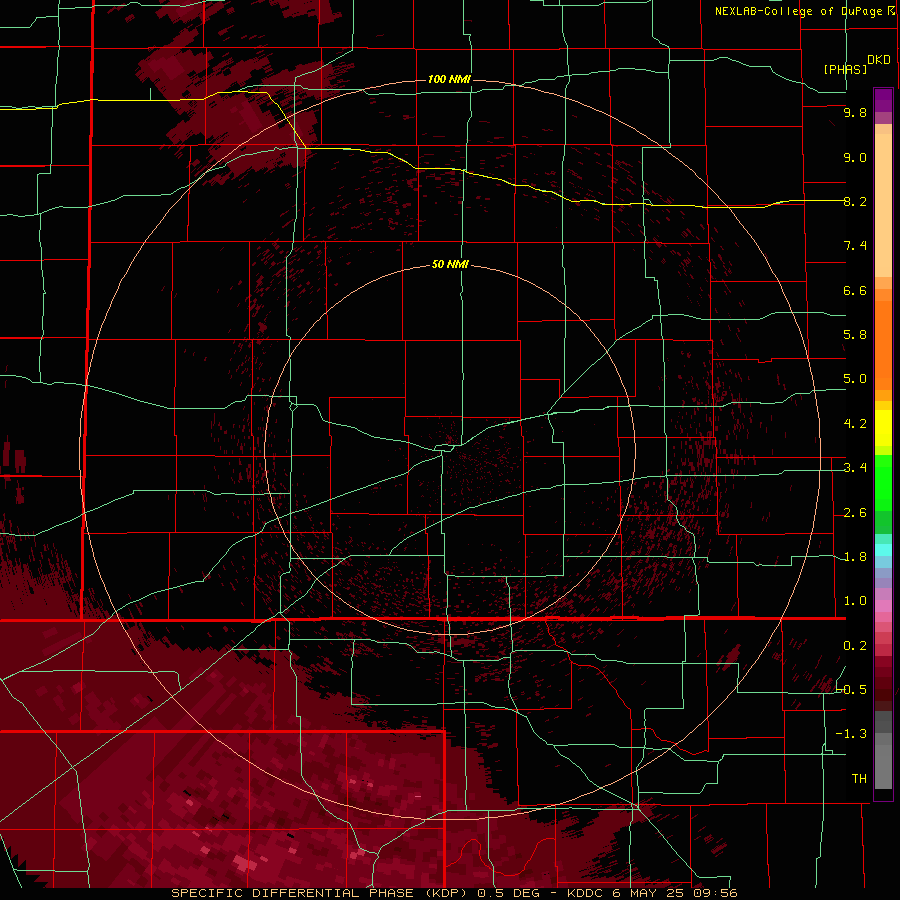Click the 7.4 scale value
Image resolution: width=900 pixels, height=900 pixels.
(x=855, y=246)
